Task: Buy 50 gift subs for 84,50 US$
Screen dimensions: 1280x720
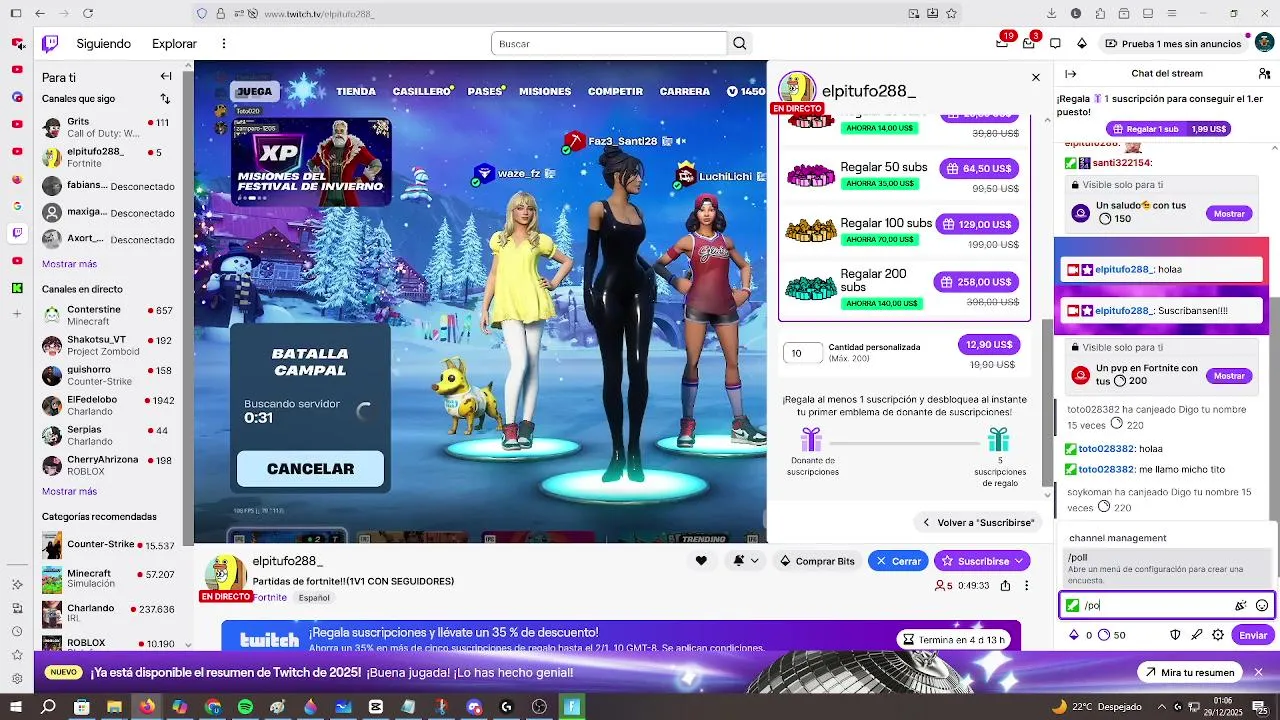Action: pos(978,168)
